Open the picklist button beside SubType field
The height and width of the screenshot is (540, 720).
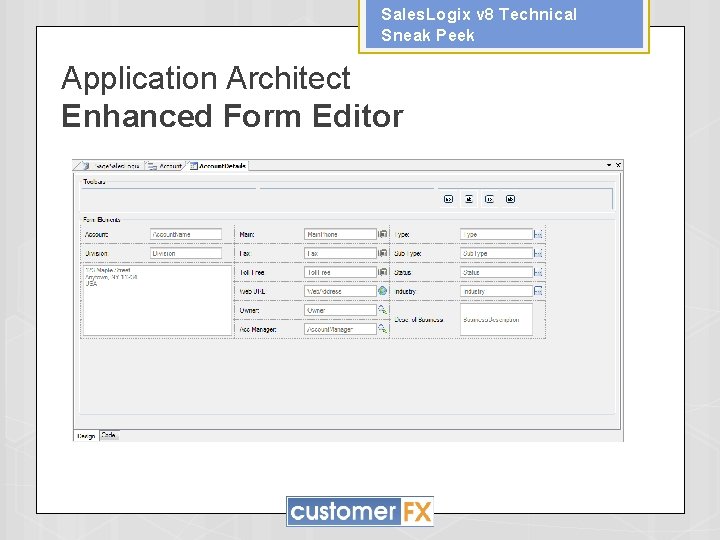538,253
